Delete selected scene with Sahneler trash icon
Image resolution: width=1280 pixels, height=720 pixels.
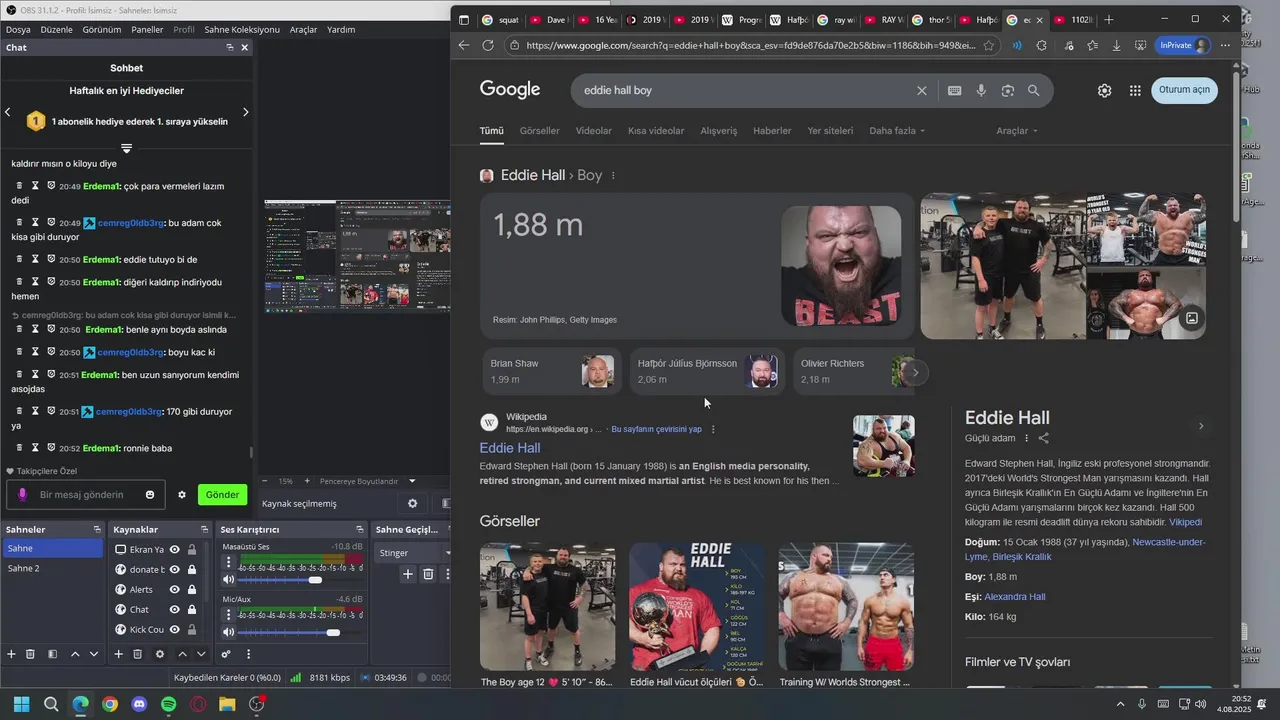point(31,654)
